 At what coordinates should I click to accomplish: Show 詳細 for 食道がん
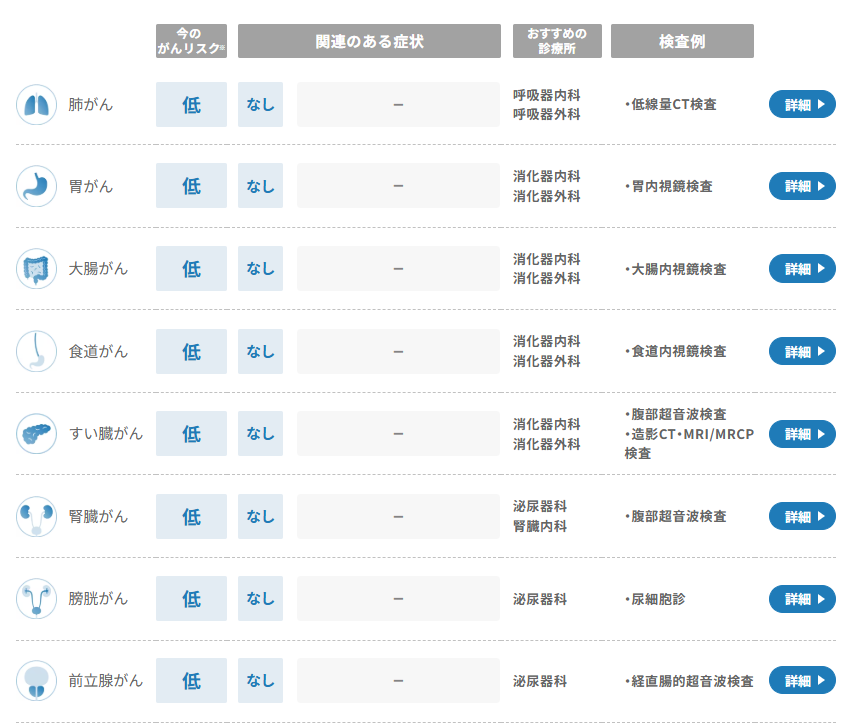point(802,351)
